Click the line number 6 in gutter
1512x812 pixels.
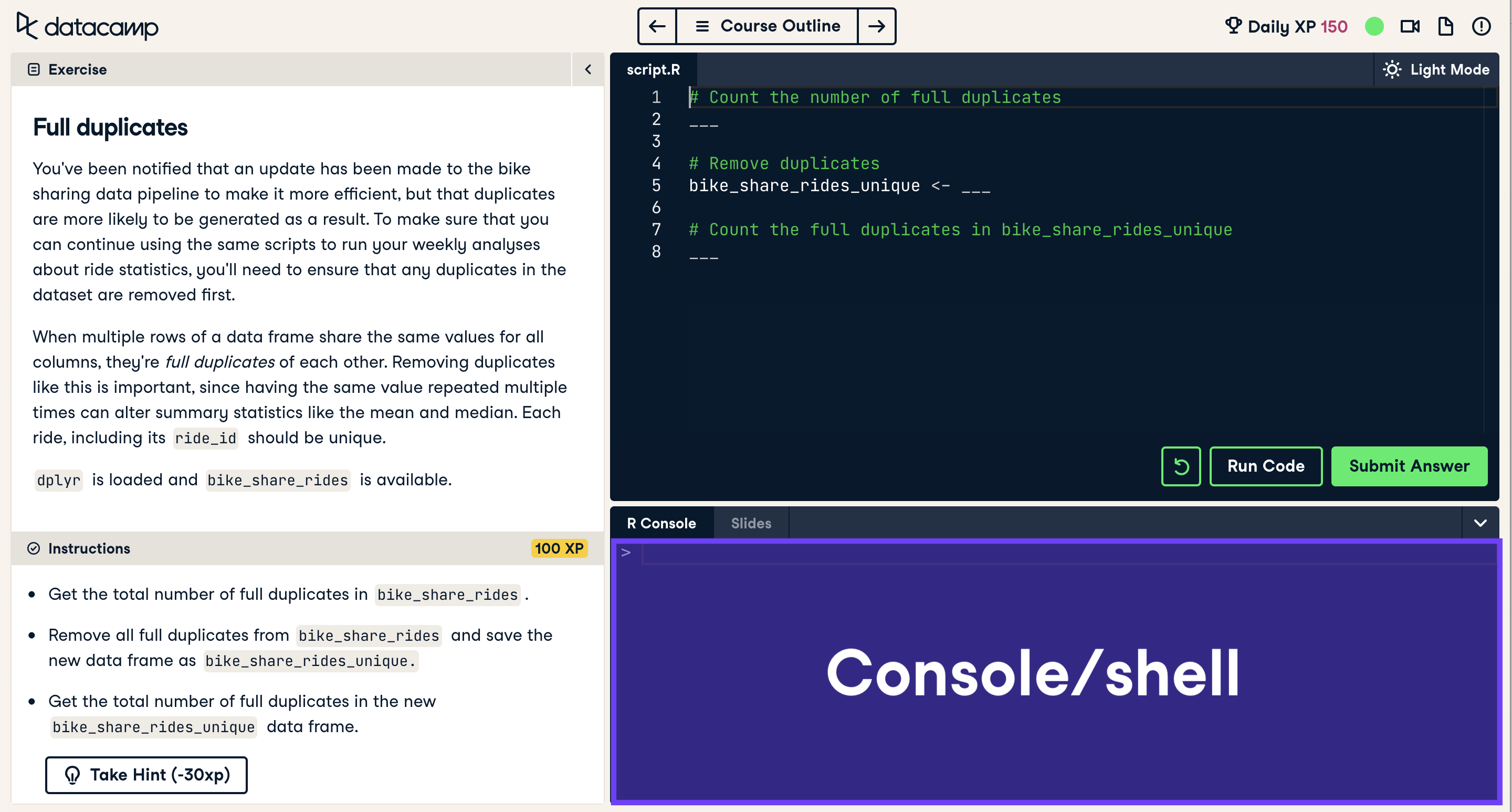[656, 207]
